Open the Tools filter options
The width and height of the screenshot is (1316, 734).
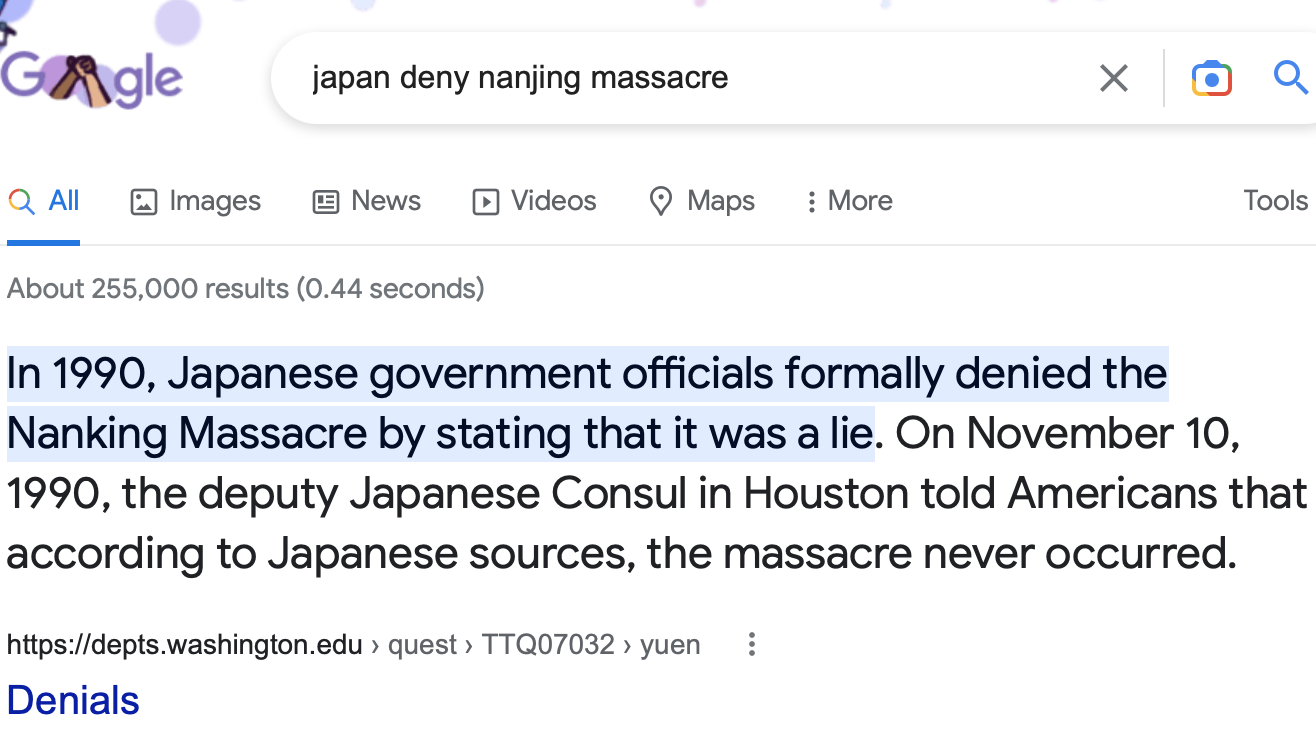pyautogui.click(x=1275, y=201)
